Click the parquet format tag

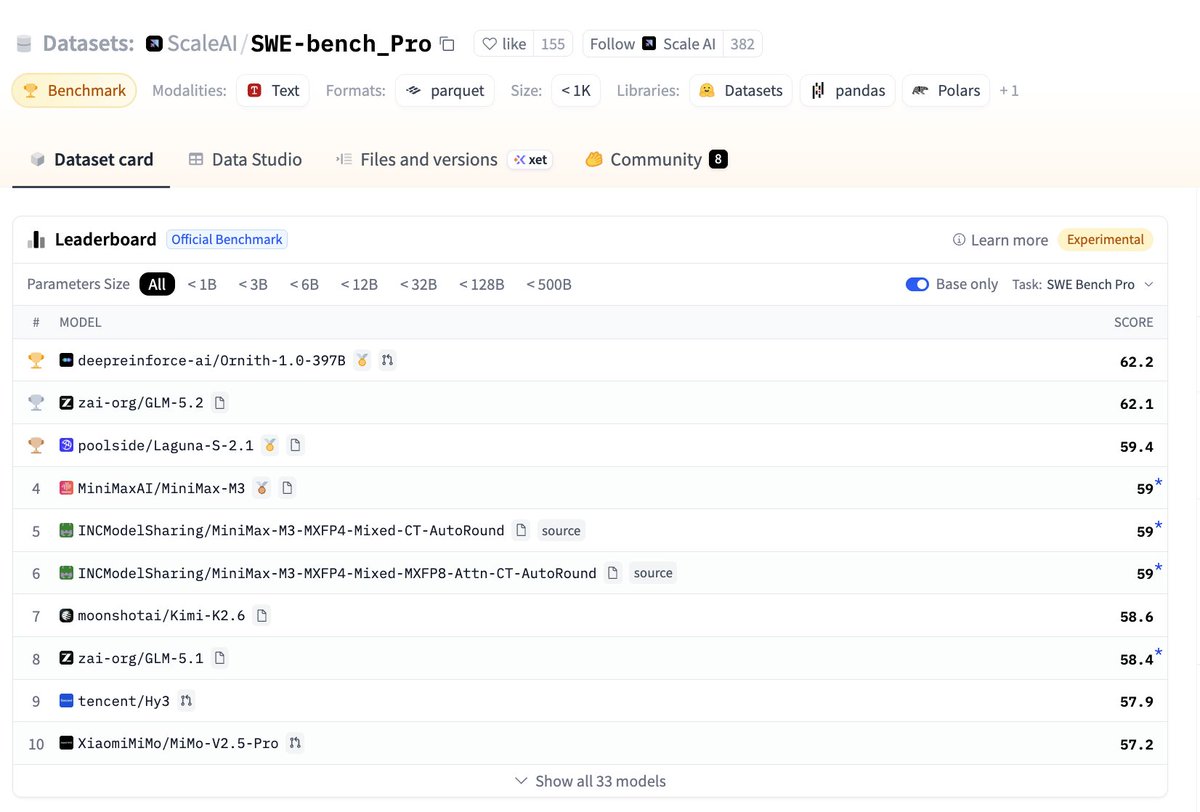(x=444, y=90)
